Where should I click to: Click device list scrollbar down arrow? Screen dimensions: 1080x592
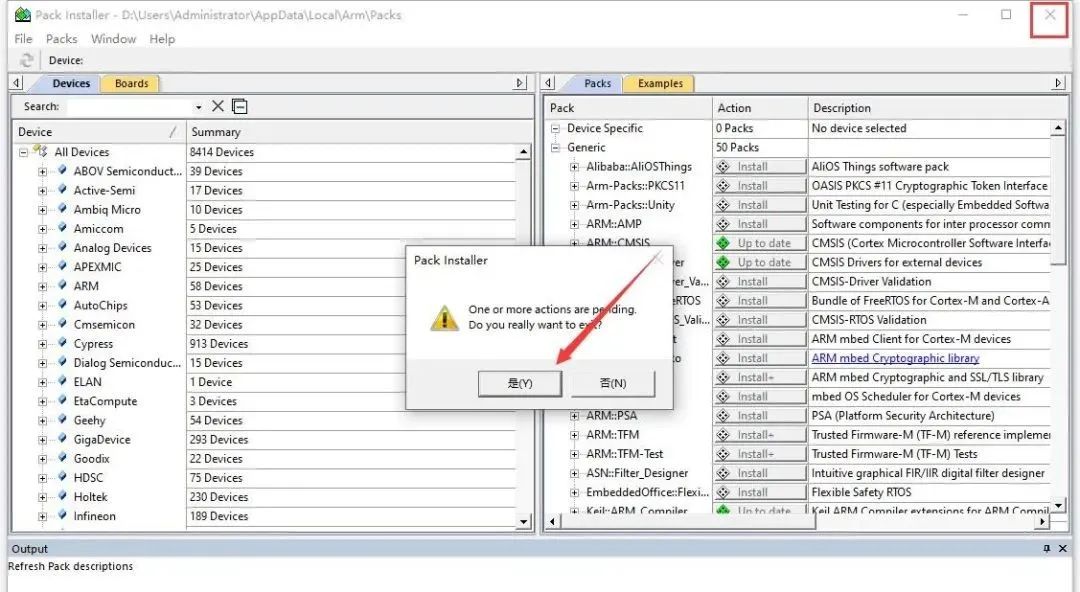click(523, 522)
